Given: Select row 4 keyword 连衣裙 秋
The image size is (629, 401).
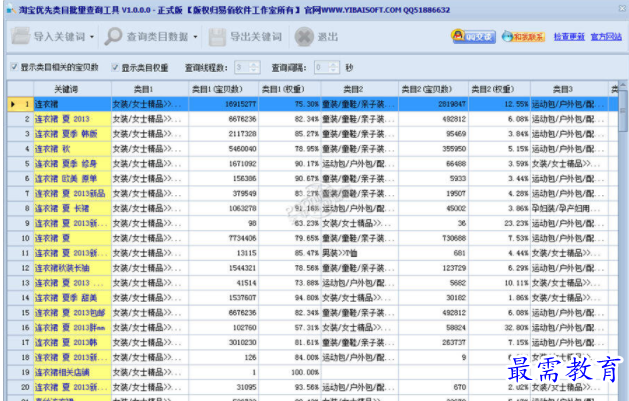Looking at the screenshot, I should (x=73, y=149).
